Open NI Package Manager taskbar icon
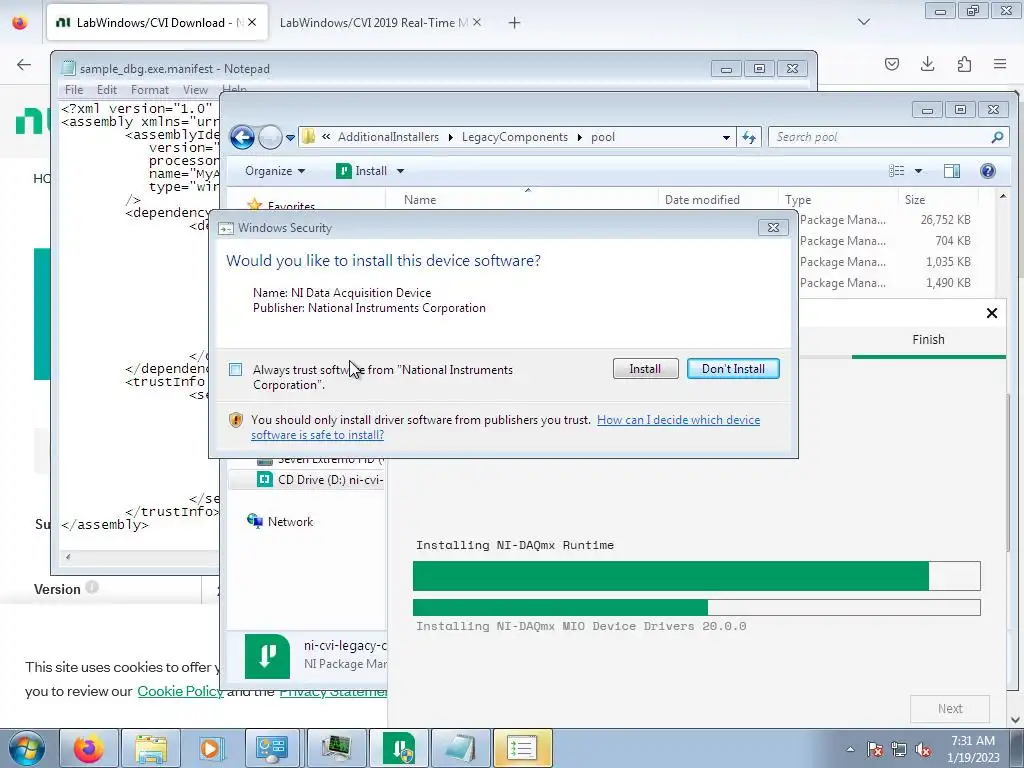Screen dimensions: 1024x768 [x=398, y=748]
